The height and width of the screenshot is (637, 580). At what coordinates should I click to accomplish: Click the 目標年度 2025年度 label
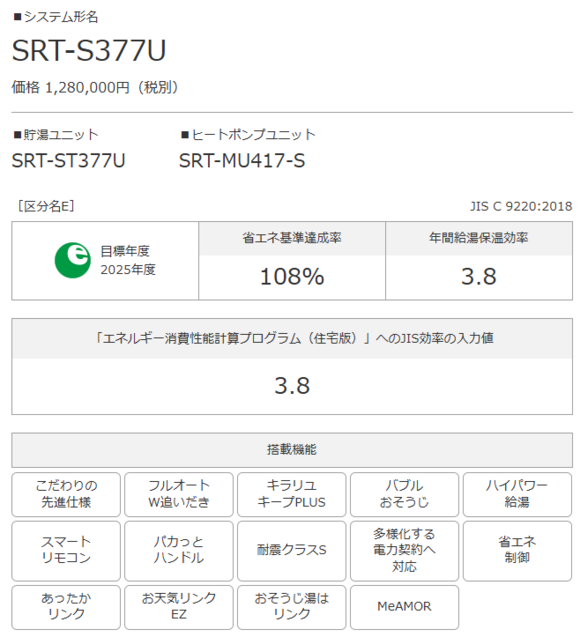click(128, 260)
